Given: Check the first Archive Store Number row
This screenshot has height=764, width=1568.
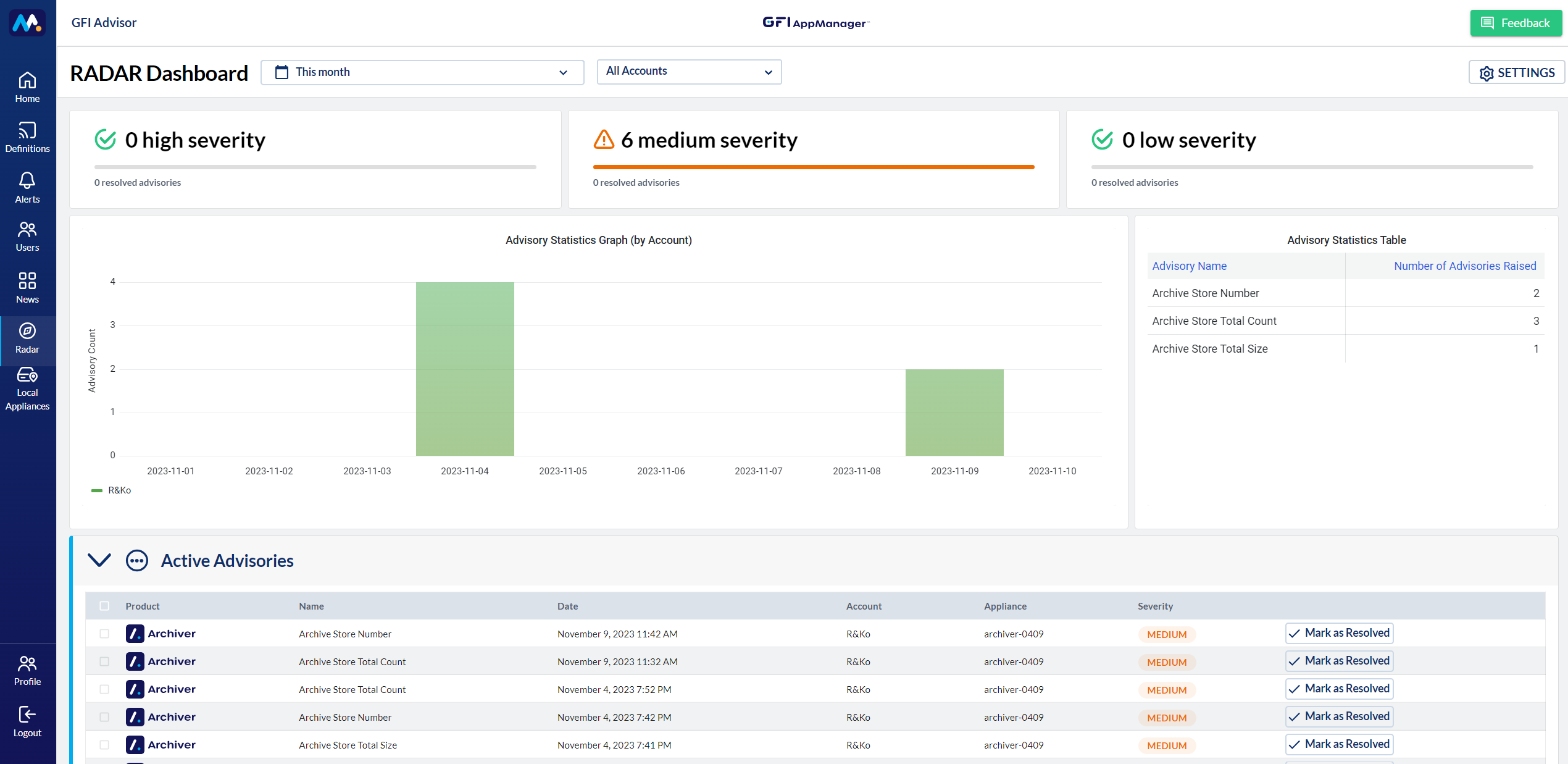Looking at the screenshot, I should [x=104, y=634].
